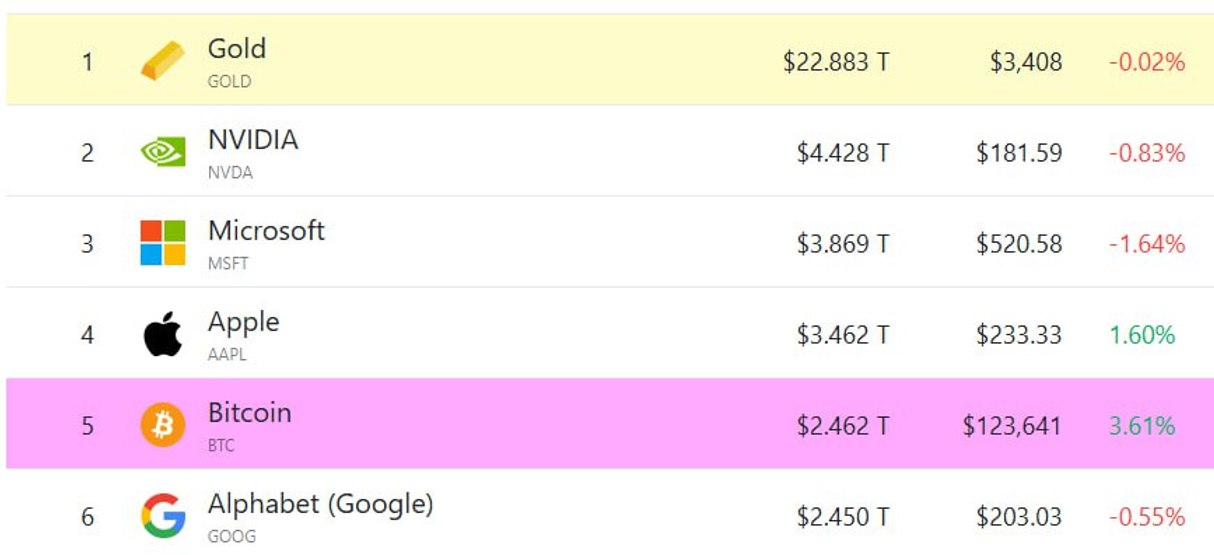Open the Bitcoin asset link
Viewport: 1214px width, 555px height.
click(x=250, y=413)
